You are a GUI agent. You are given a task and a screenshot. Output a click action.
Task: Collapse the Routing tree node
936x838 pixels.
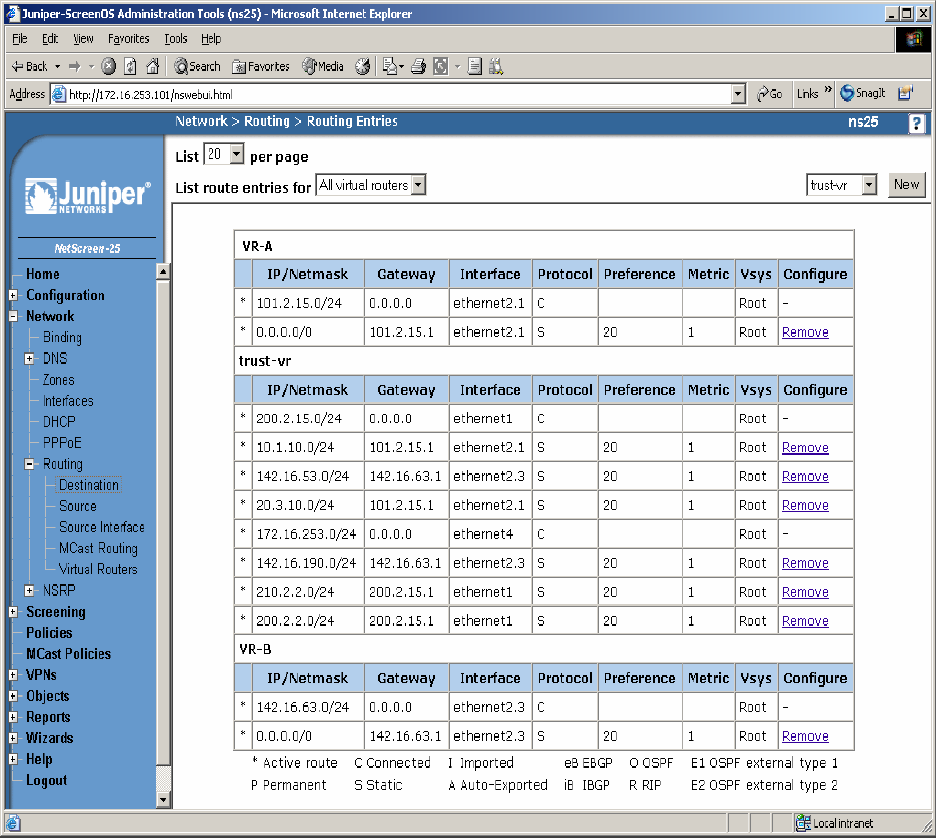(x=30, y=464)
